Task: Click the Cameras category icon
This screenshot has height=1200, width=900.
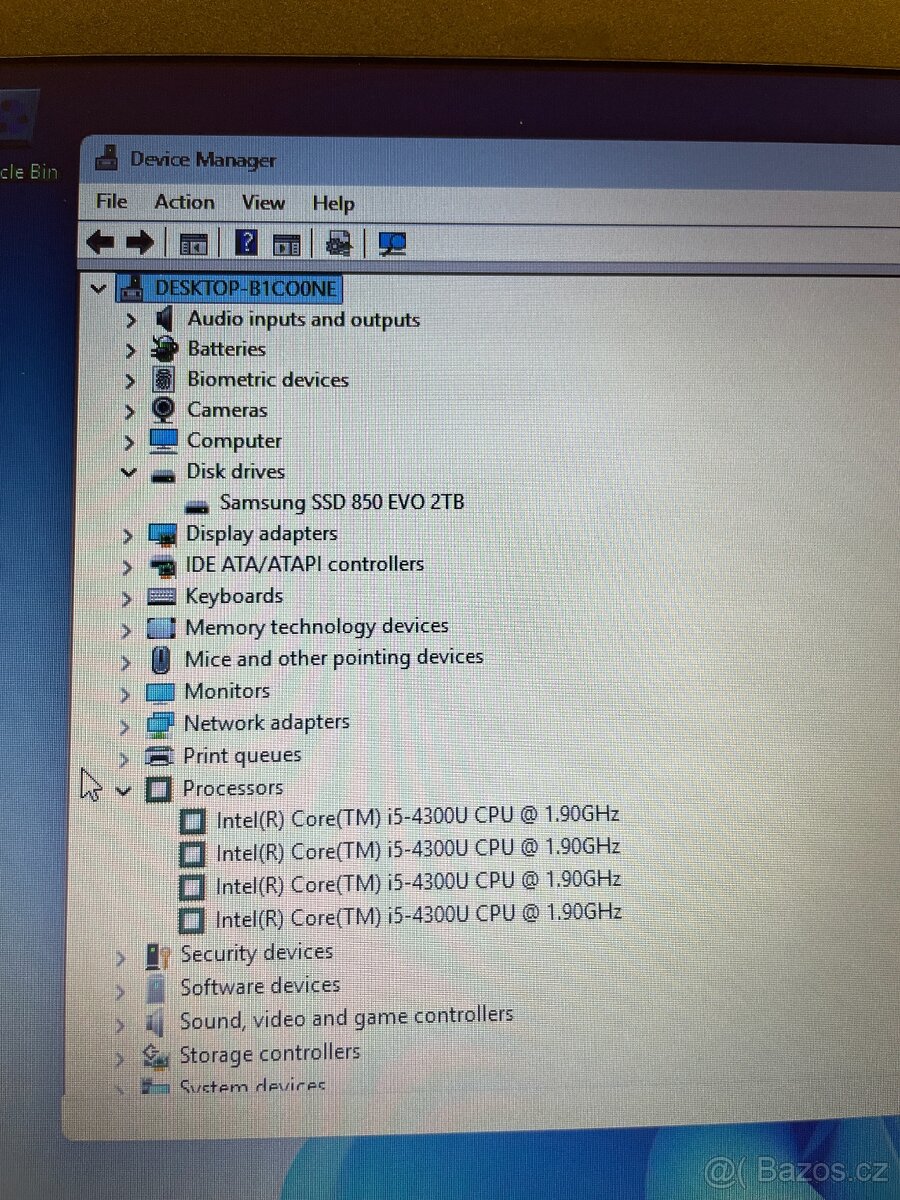Action: pyautogui.click(x=162, y=410)
